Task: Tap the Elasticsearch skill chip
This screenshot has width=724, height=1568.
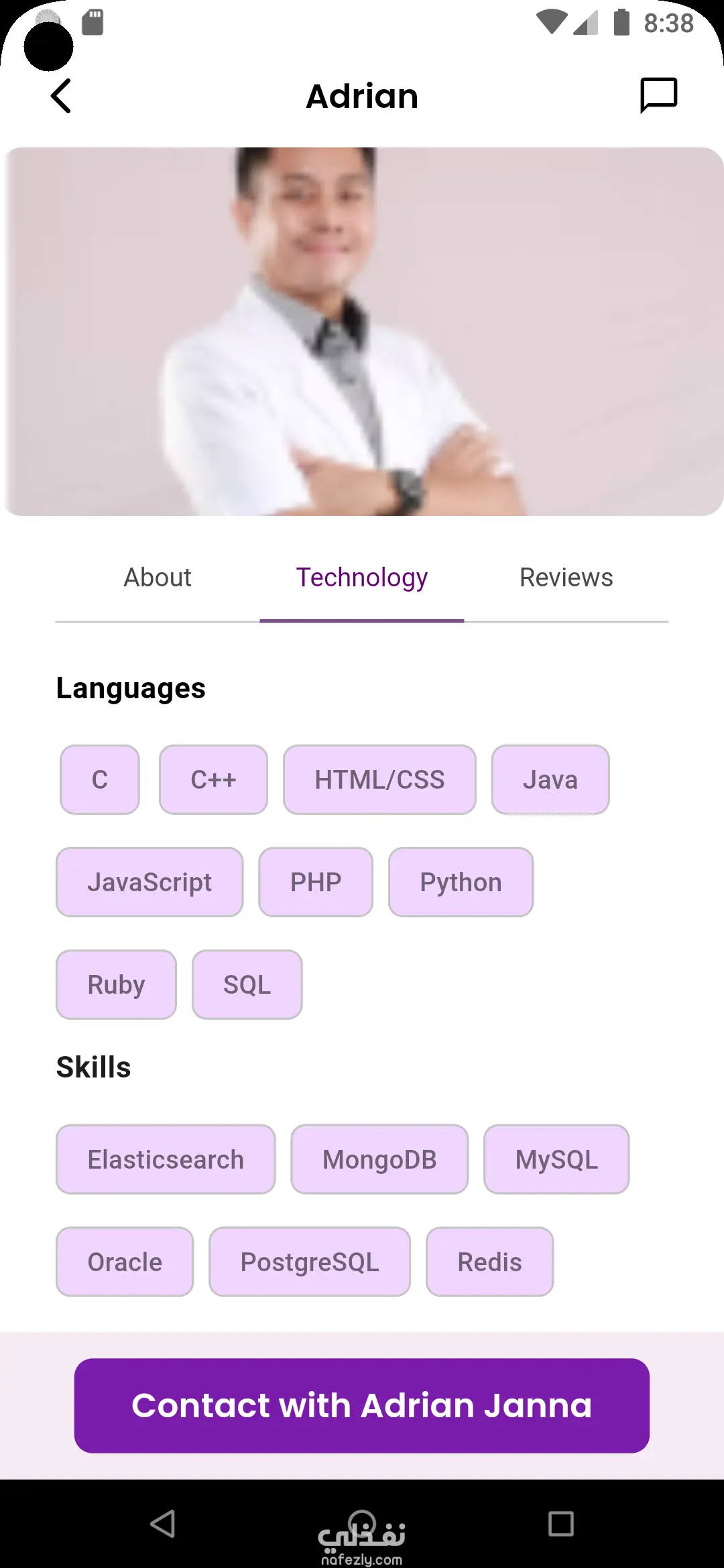Action: point(166,1160)
